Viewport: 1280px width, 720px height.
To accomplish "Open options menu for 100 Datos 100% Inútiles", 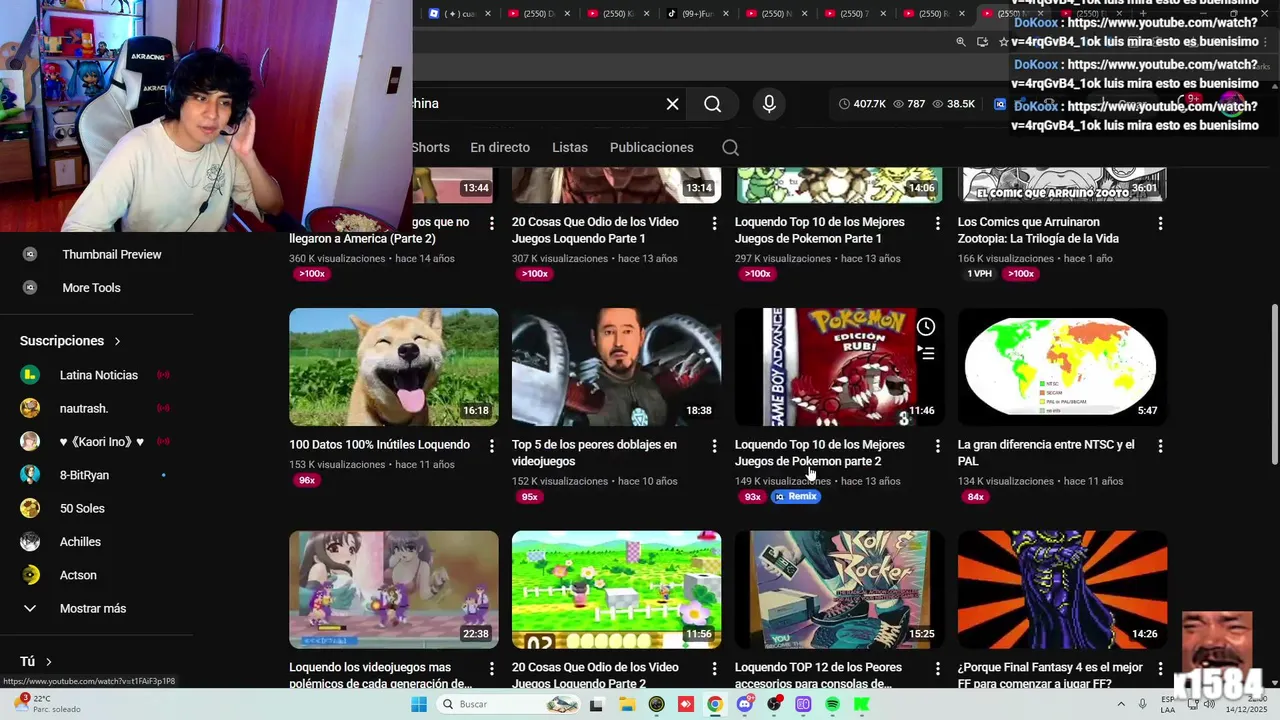I will (491, 446).
